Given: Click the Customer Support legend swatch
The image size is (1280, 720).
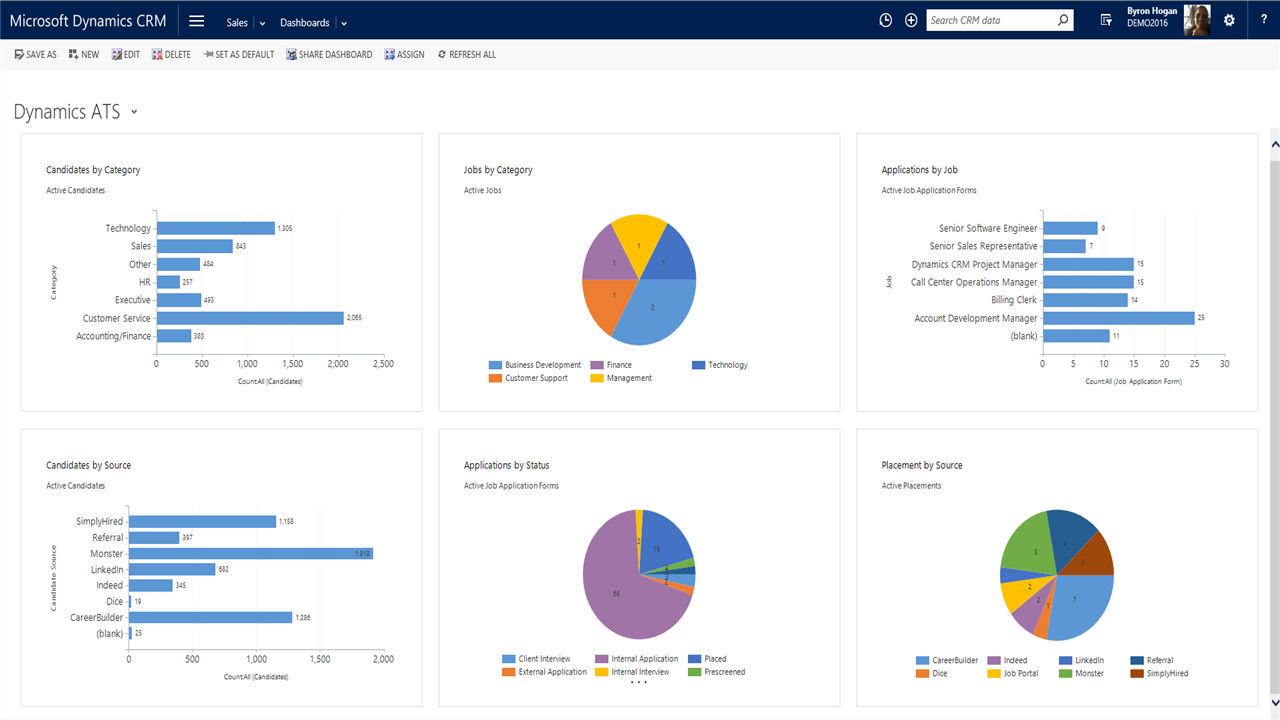Looking at the screenshot, I should click(x=495, y=378).
